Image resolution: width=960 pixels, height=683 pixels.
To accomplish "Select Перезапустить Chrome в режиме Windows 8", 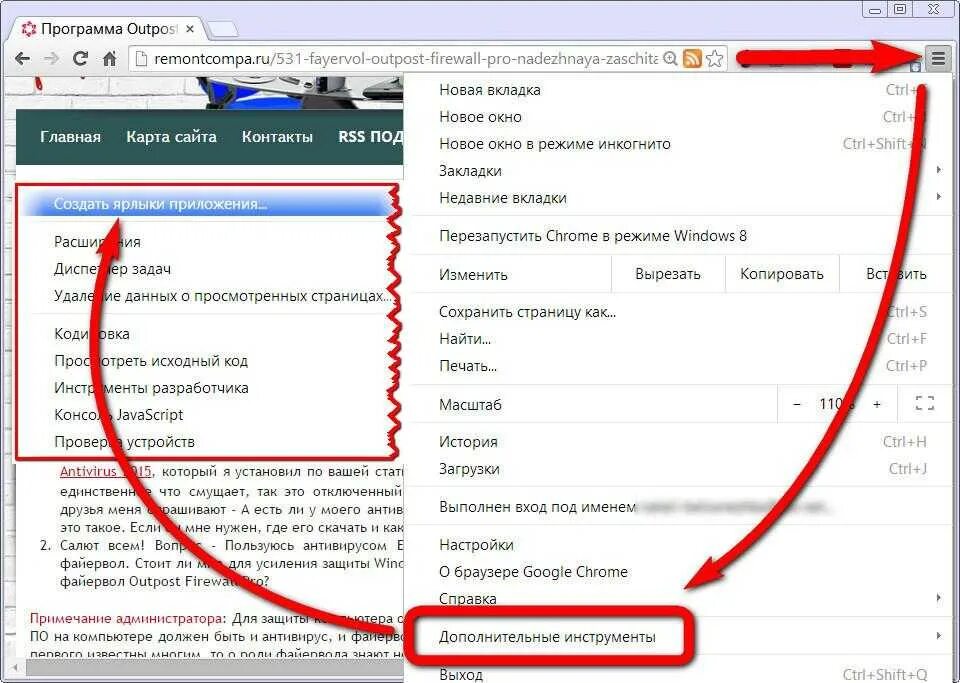I will tap(678, 236).
